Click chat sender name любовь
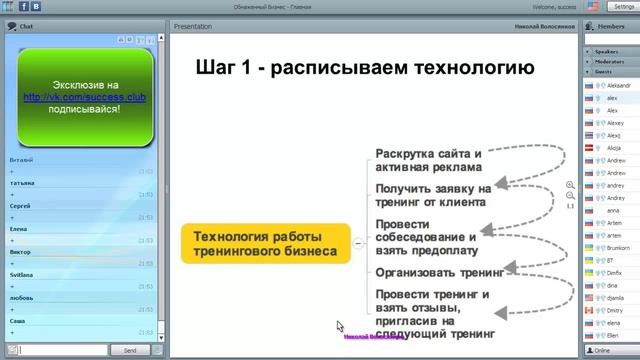This screenshot has height=360, width=640. tap(21, 298)
